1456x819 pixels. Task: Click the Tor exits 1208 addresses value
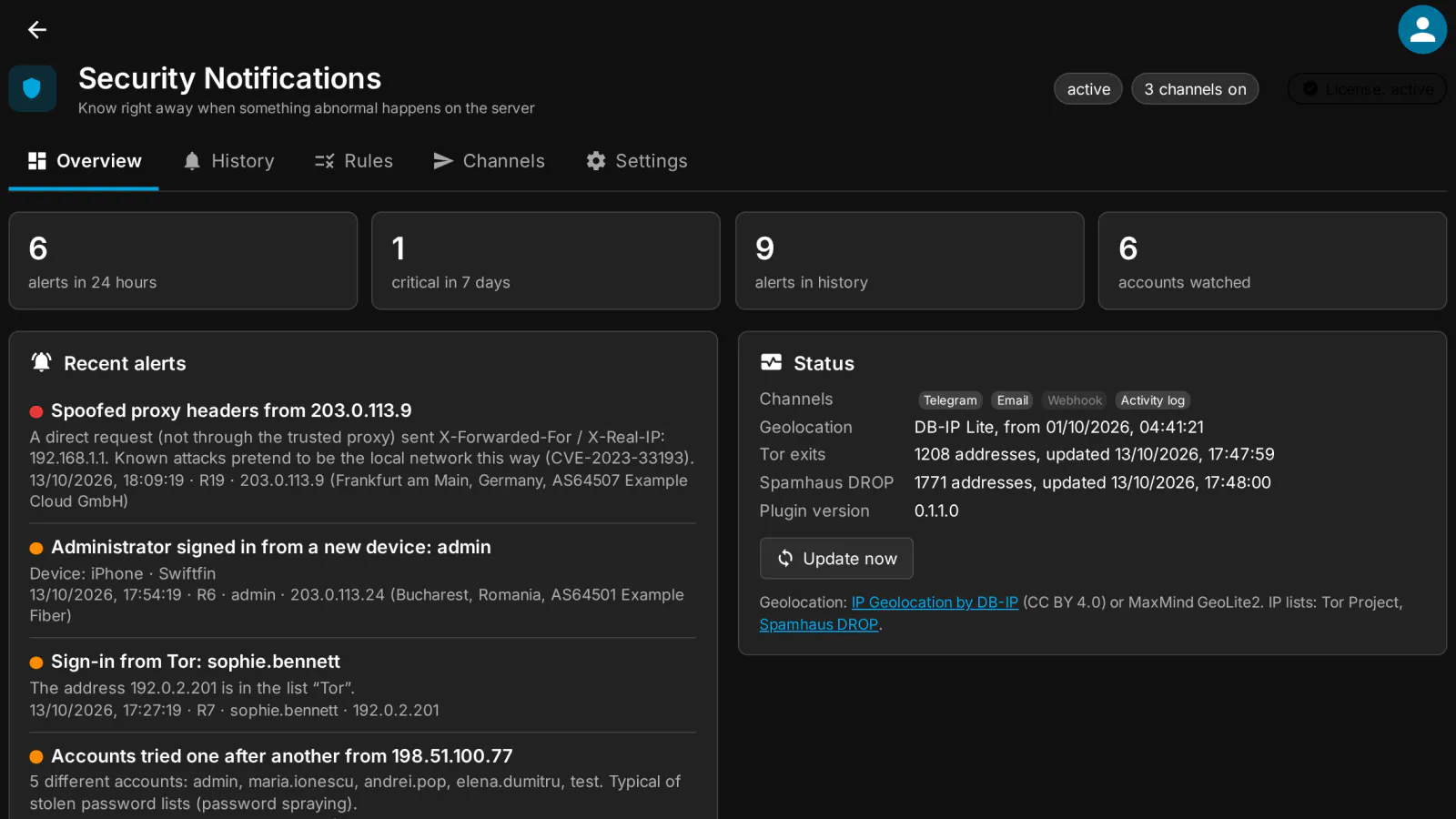[1094, 454]
